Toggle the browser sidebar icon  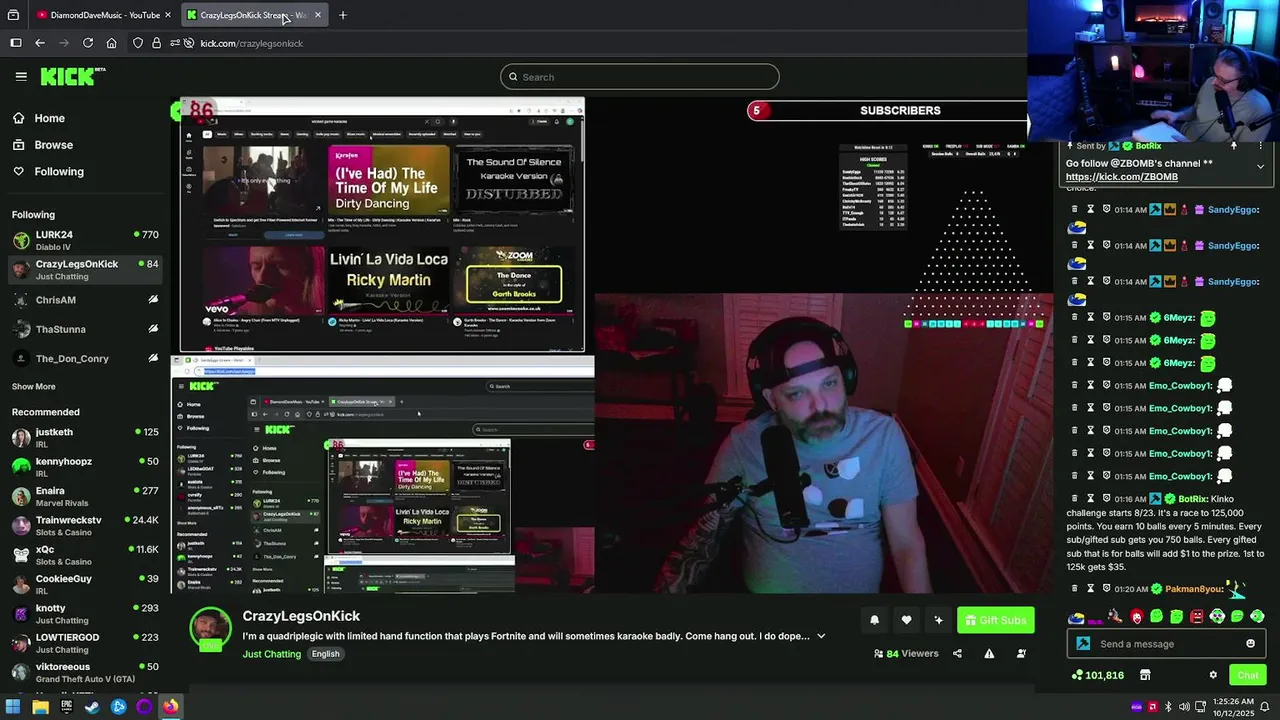point(15,43)
